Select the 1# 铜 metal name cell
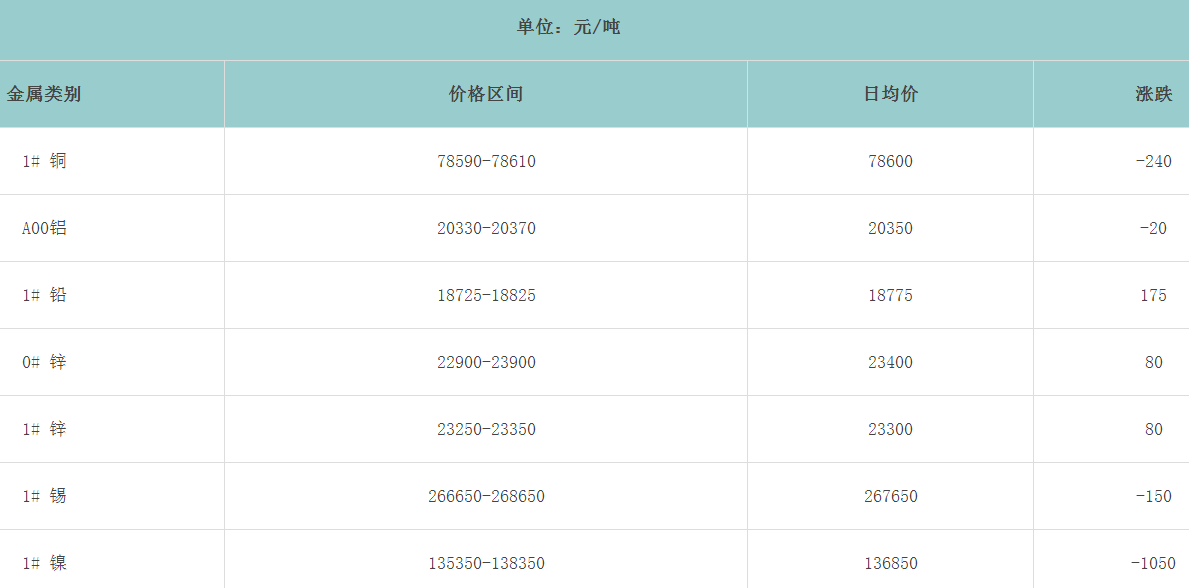This screenshot has height=588, width=1189. click(x=45, y=161)
